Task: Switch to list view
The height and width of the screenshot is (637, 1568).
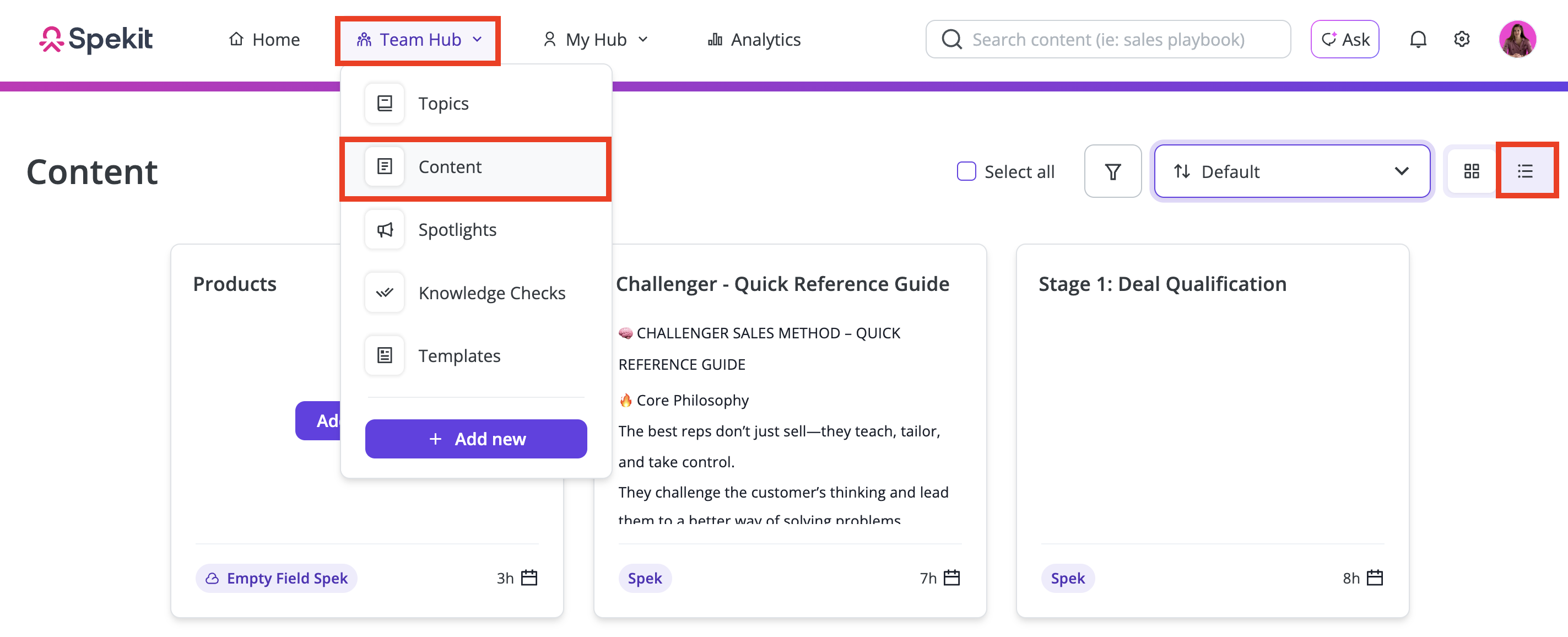Action: pos(1526,172)
